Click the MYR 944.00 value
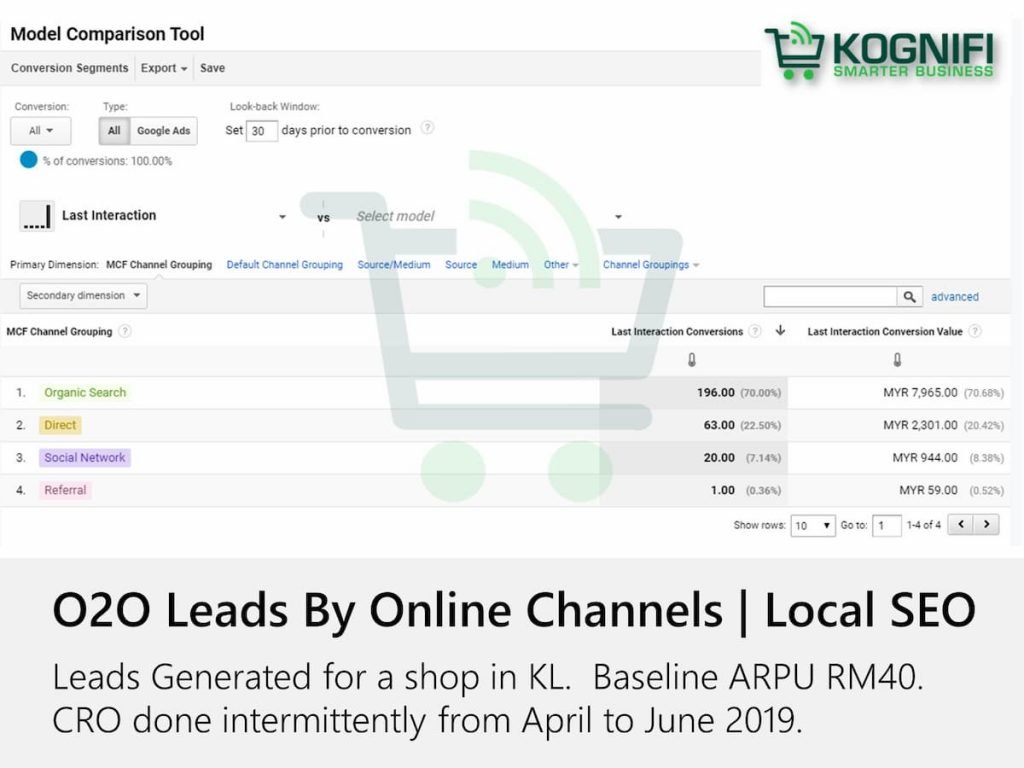1024x768 pixels. click(925, 458)
